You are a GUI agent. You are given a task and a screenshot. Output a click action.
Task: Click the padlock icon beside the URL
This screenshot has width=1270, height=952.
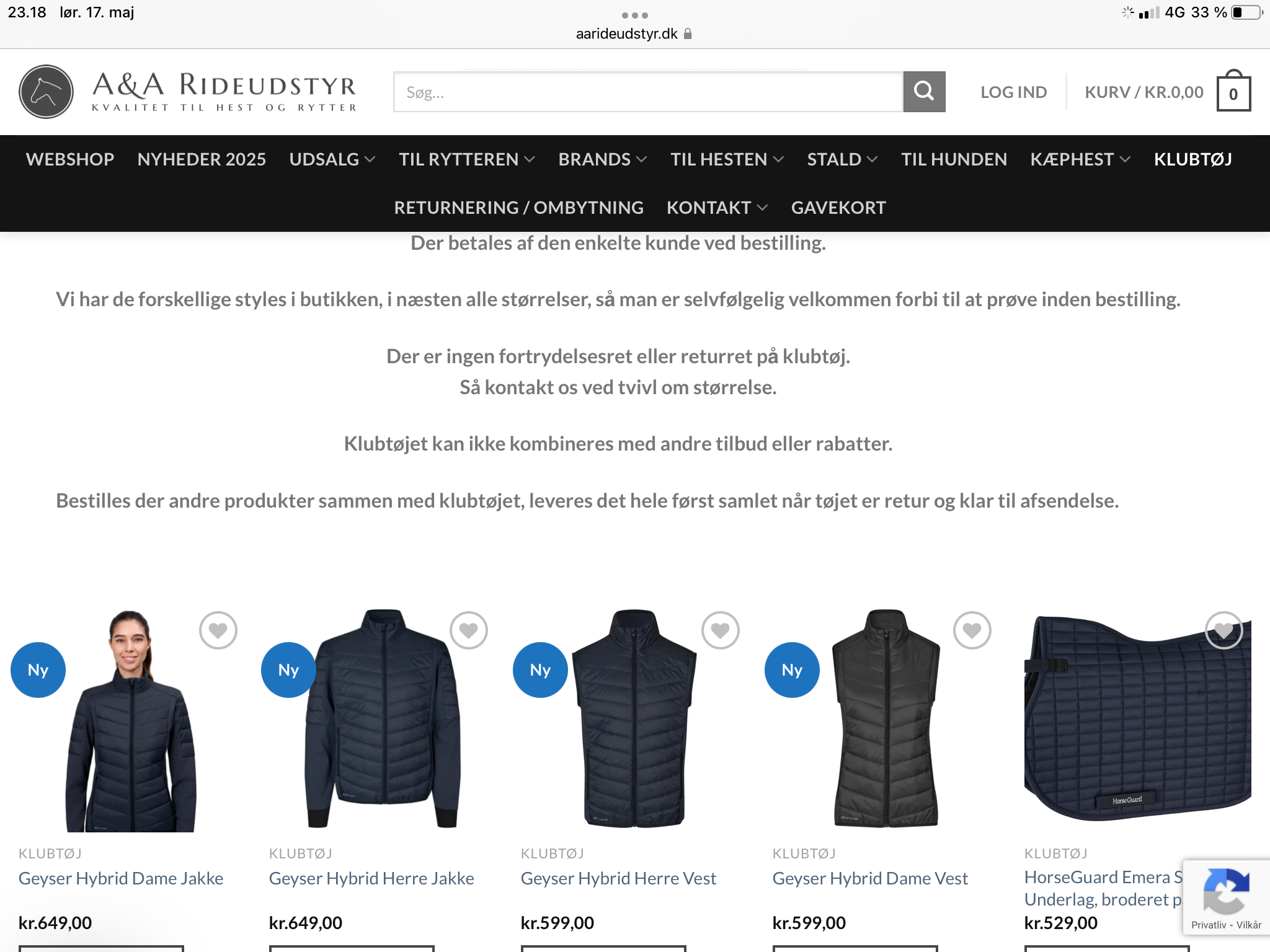(688, 33)
